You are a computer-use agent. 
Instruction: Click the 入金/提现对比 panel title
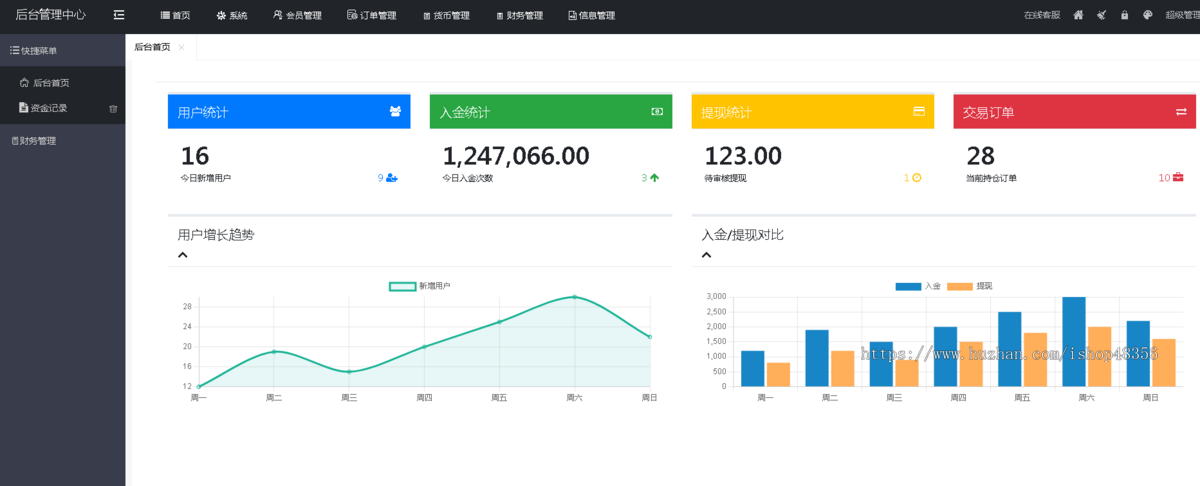[742, 235]
